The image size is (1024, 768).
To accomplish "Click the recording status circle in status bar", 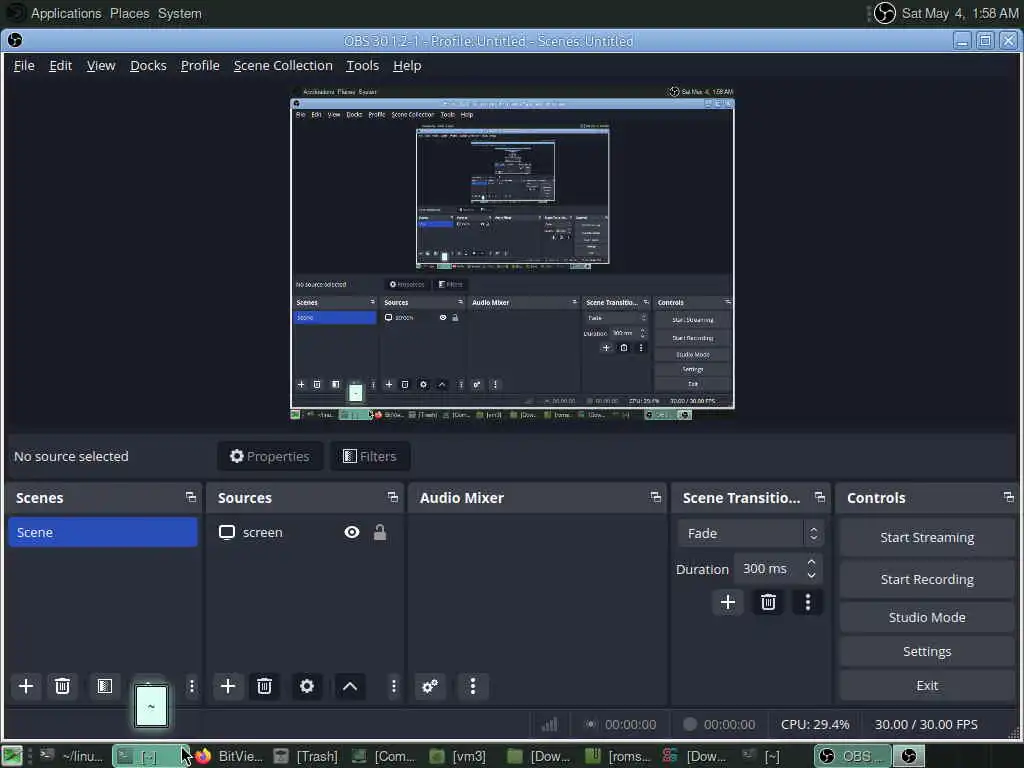I will click(690, 724).
